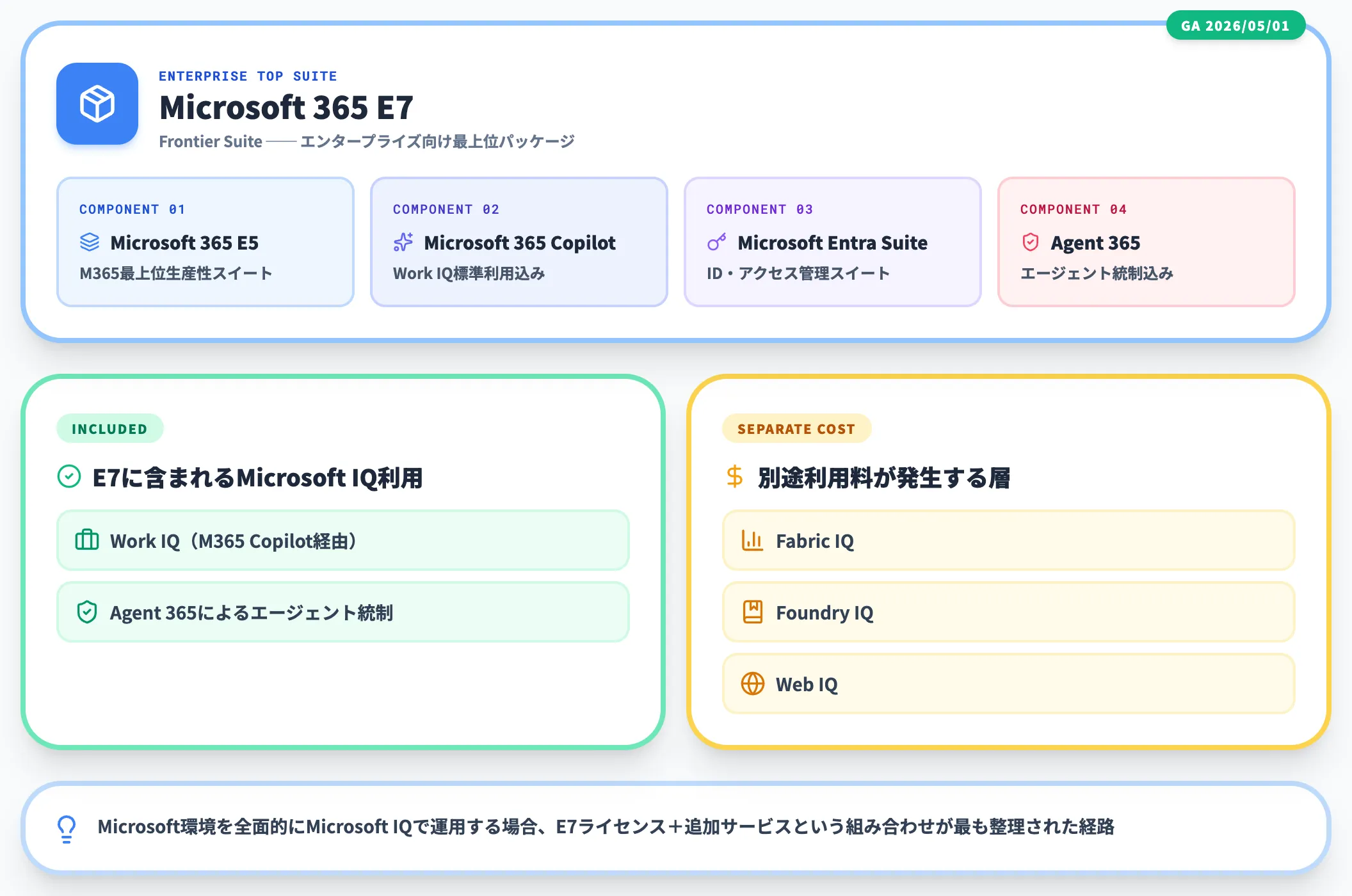The image size is (1352, 896).
Task: Click the bottom note about E7ライセンス＋追加サービス
Action: (606, 827)
